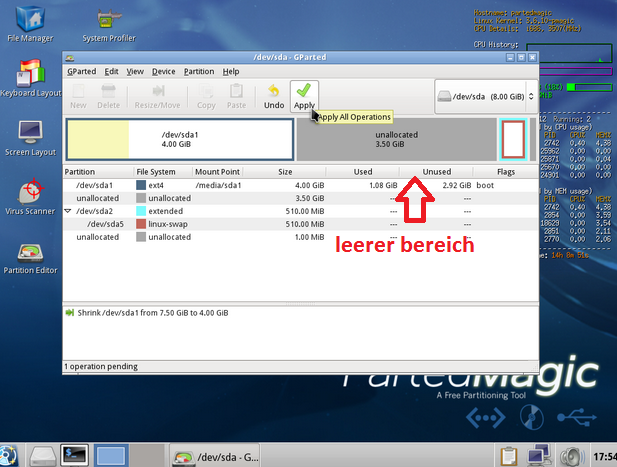Click the Resize/Move toolbar icon
Screen dimensions: 617x467
[x=157, y=96]
